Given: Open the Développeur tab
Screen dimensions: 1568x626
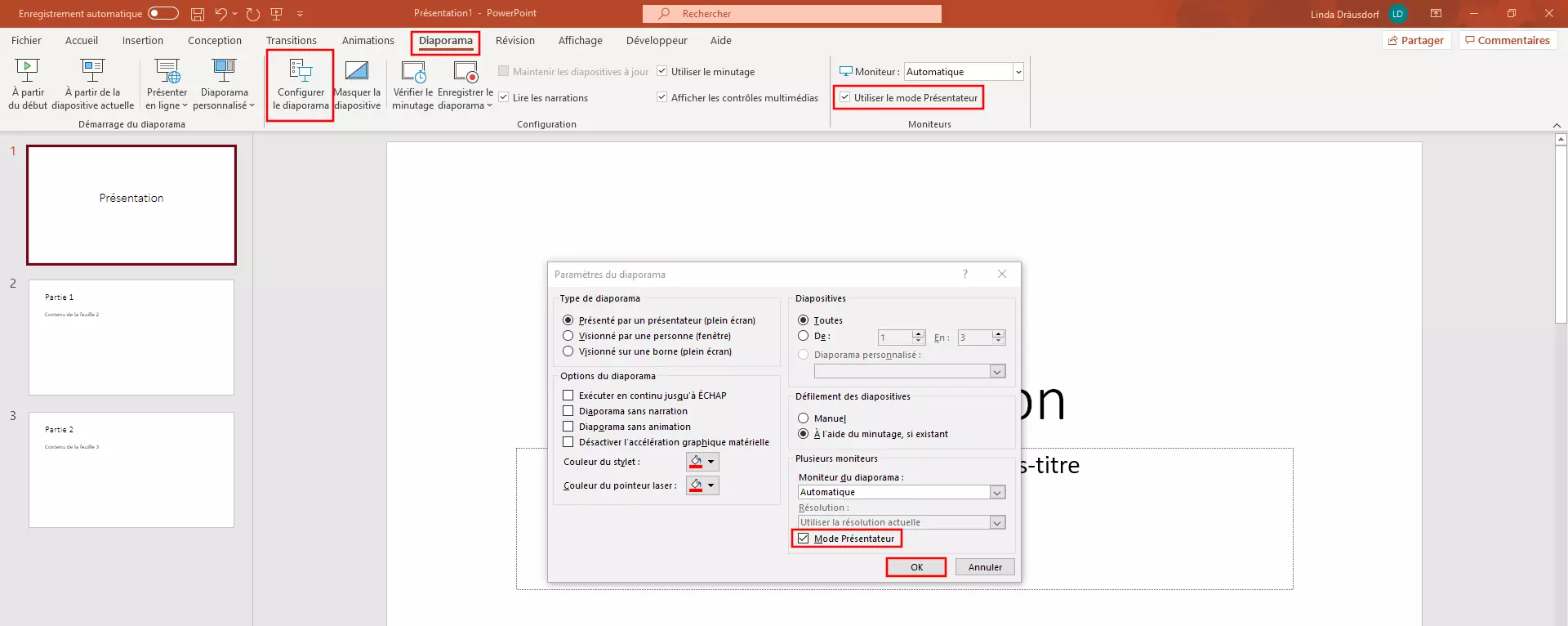Looking at the screenshot, I should (x=657, y=40).
